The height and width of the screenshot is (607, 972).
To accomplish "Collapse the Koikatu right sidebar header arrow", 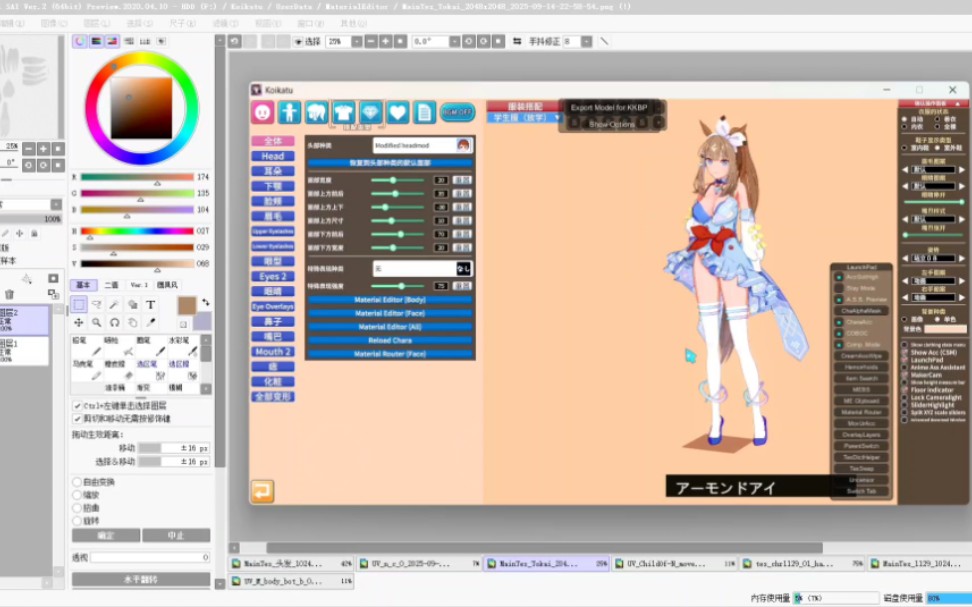I will pyautogui.click(x=958, y=104).
